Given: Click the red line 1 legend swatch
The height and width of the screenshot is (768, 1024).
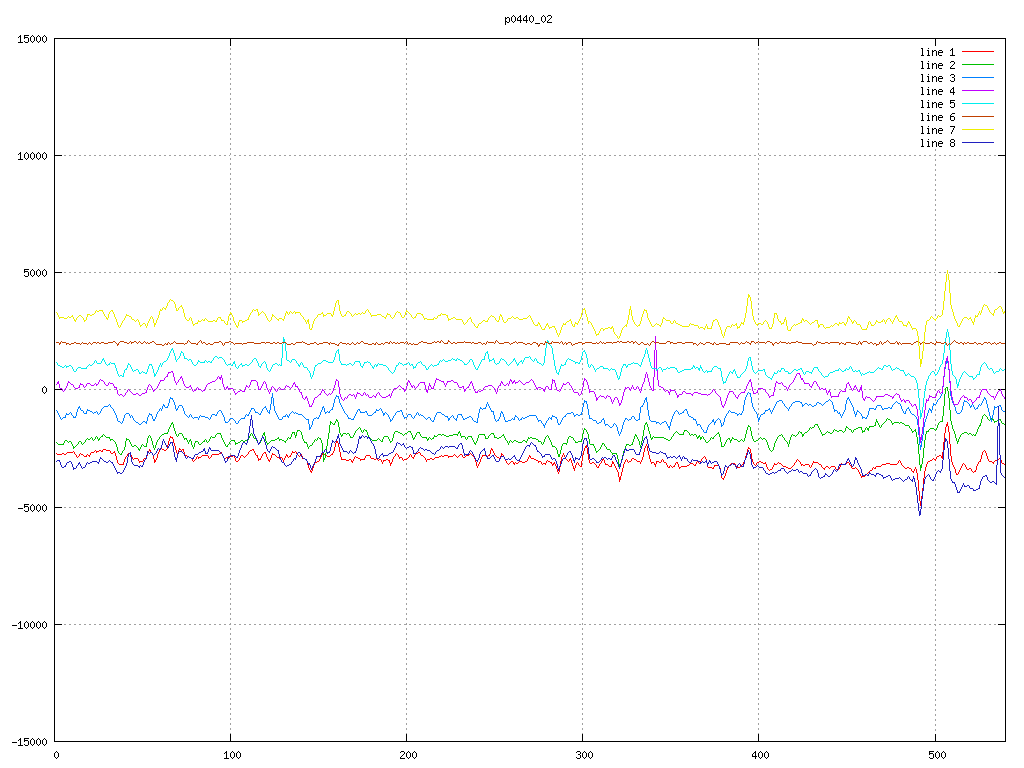Looking at the screenshot, I should point(978,52).
